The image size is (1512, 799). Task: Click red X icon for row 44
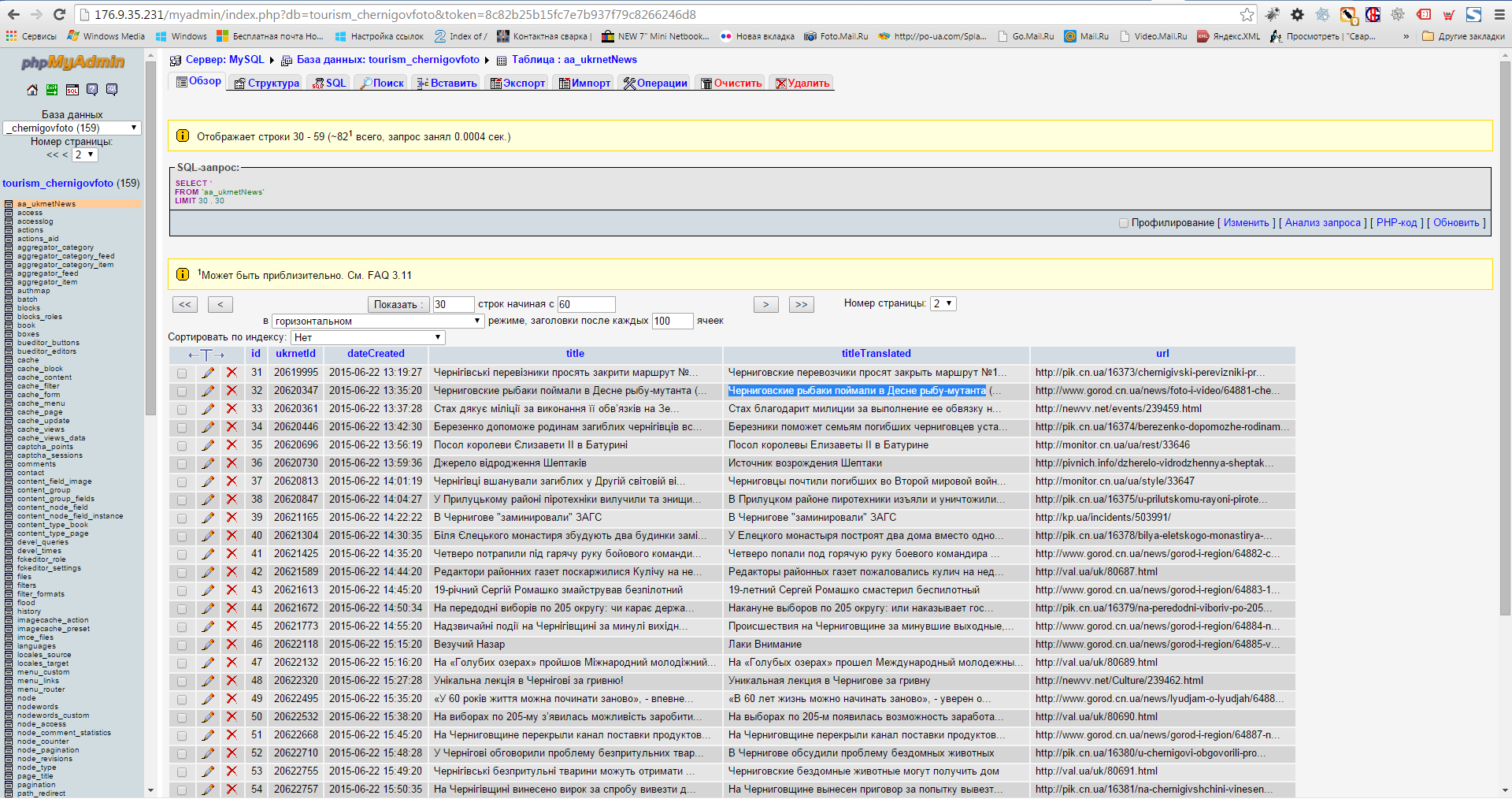coord(232,608)
